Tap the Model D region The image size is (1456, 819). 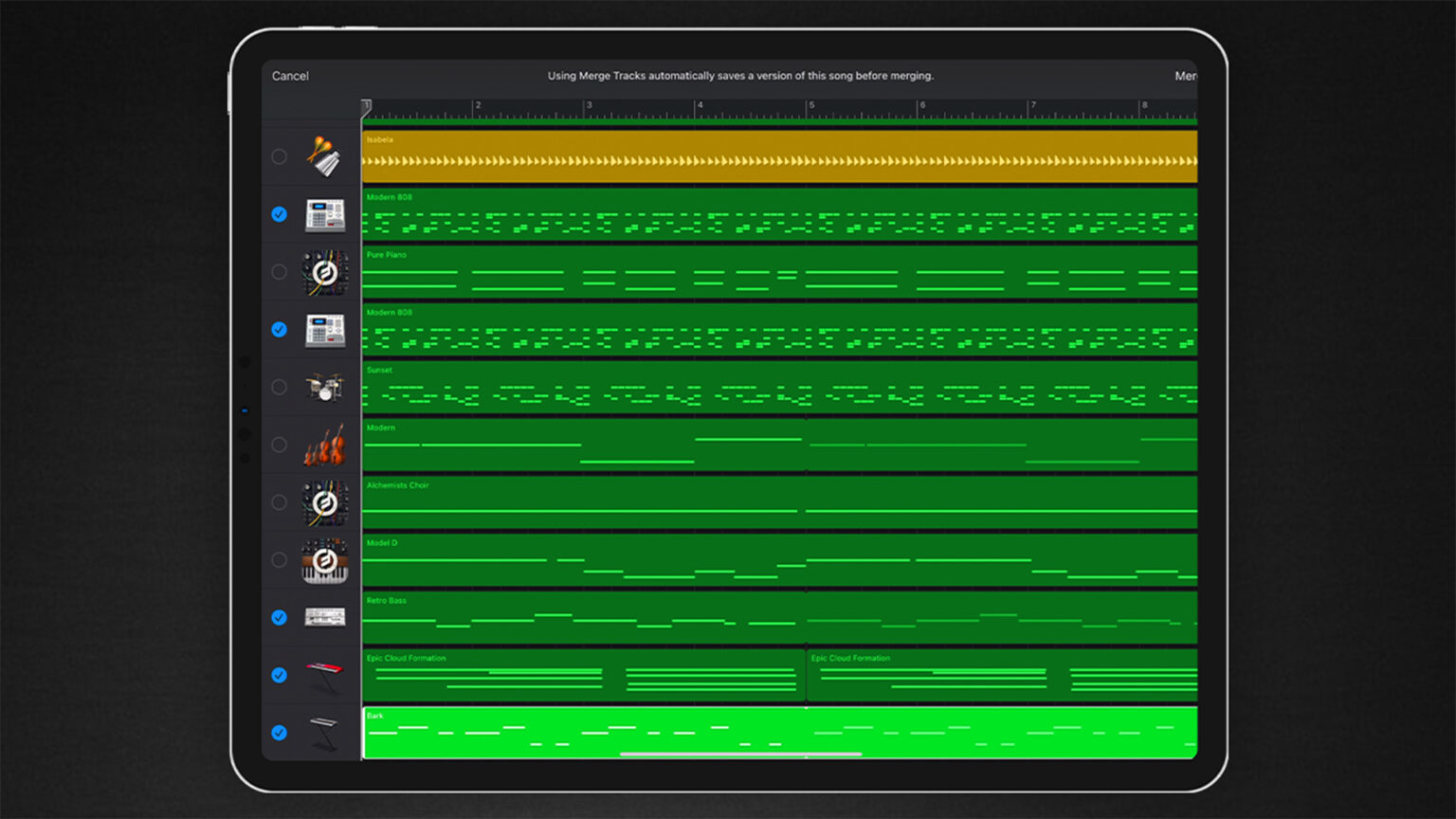(779, 560)
